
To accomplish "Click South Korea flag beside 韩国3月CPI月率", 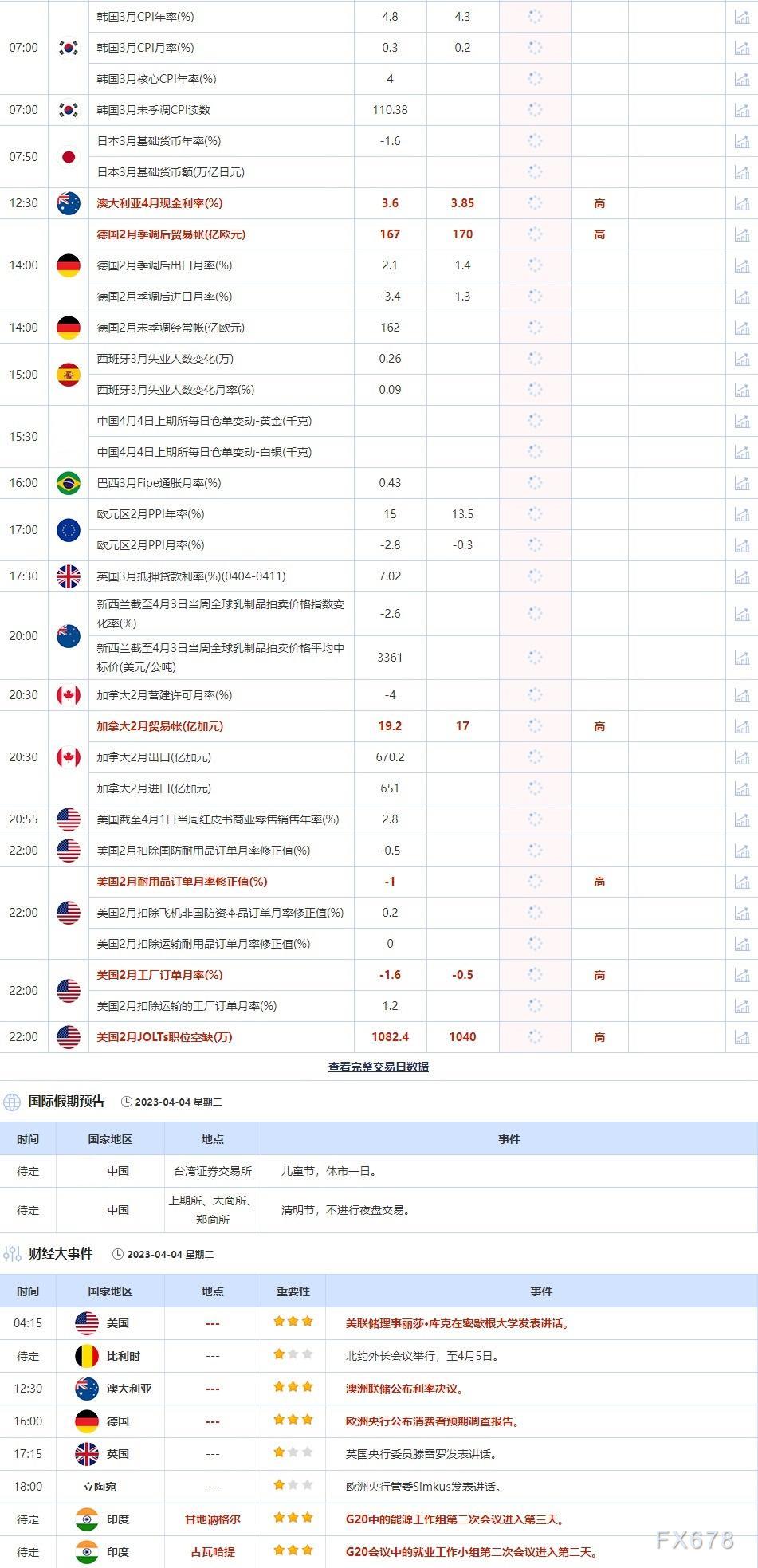I will click(69, 48).
